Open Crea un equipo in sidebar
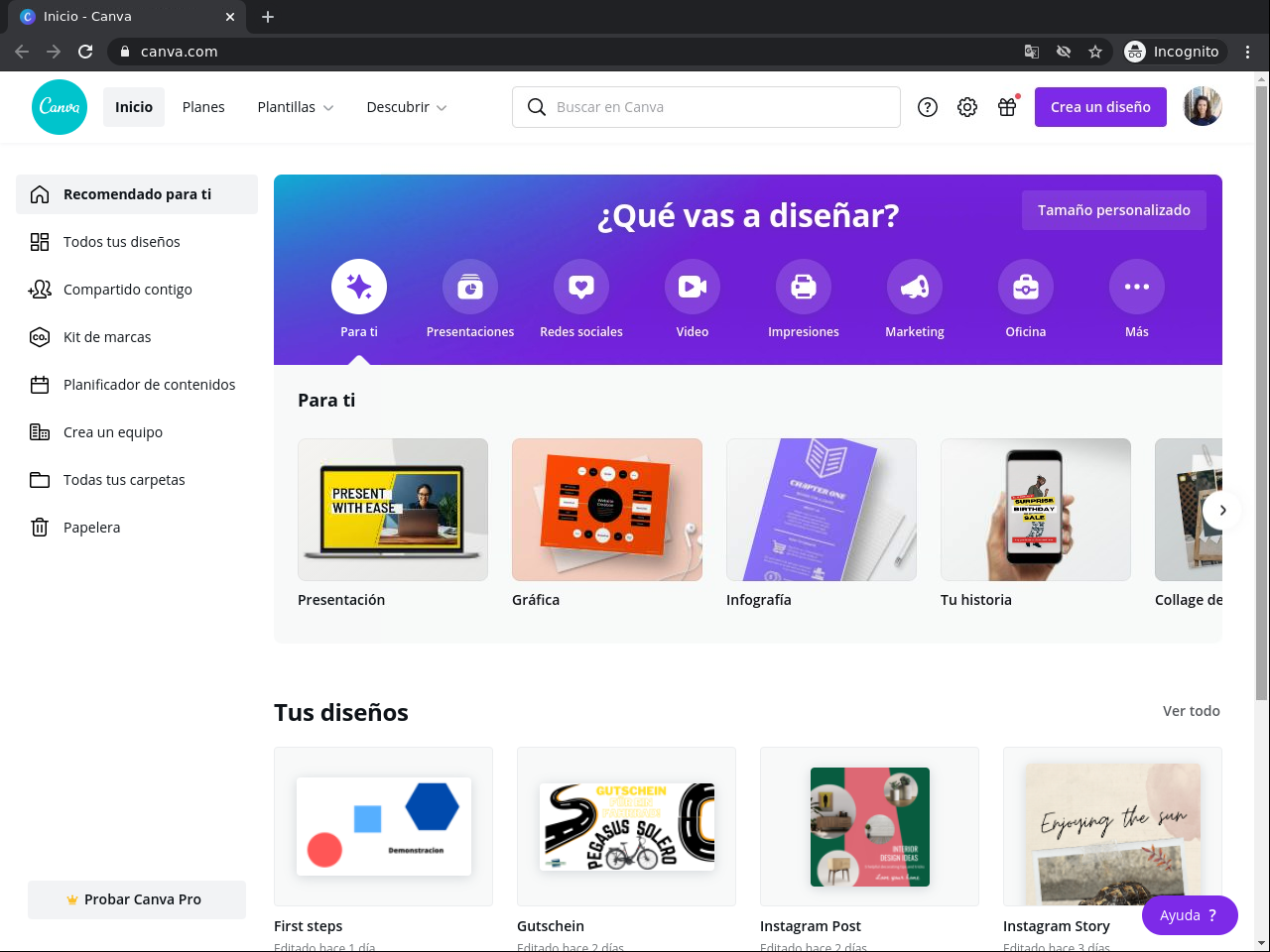The width and height of the screenshot is (1270, 952). pos(137,432)
